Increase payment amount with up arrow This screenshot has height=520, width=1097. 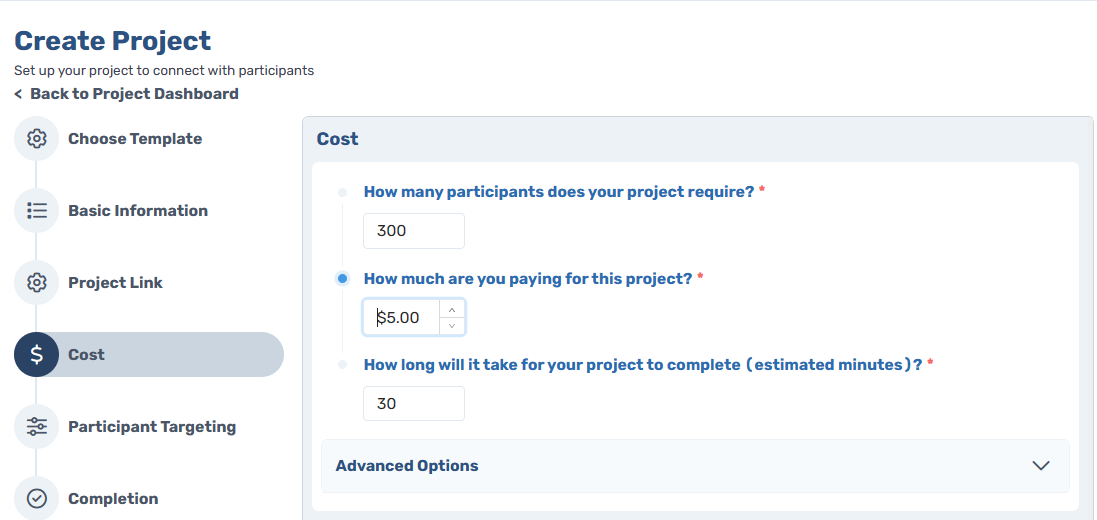click(452, 310)
